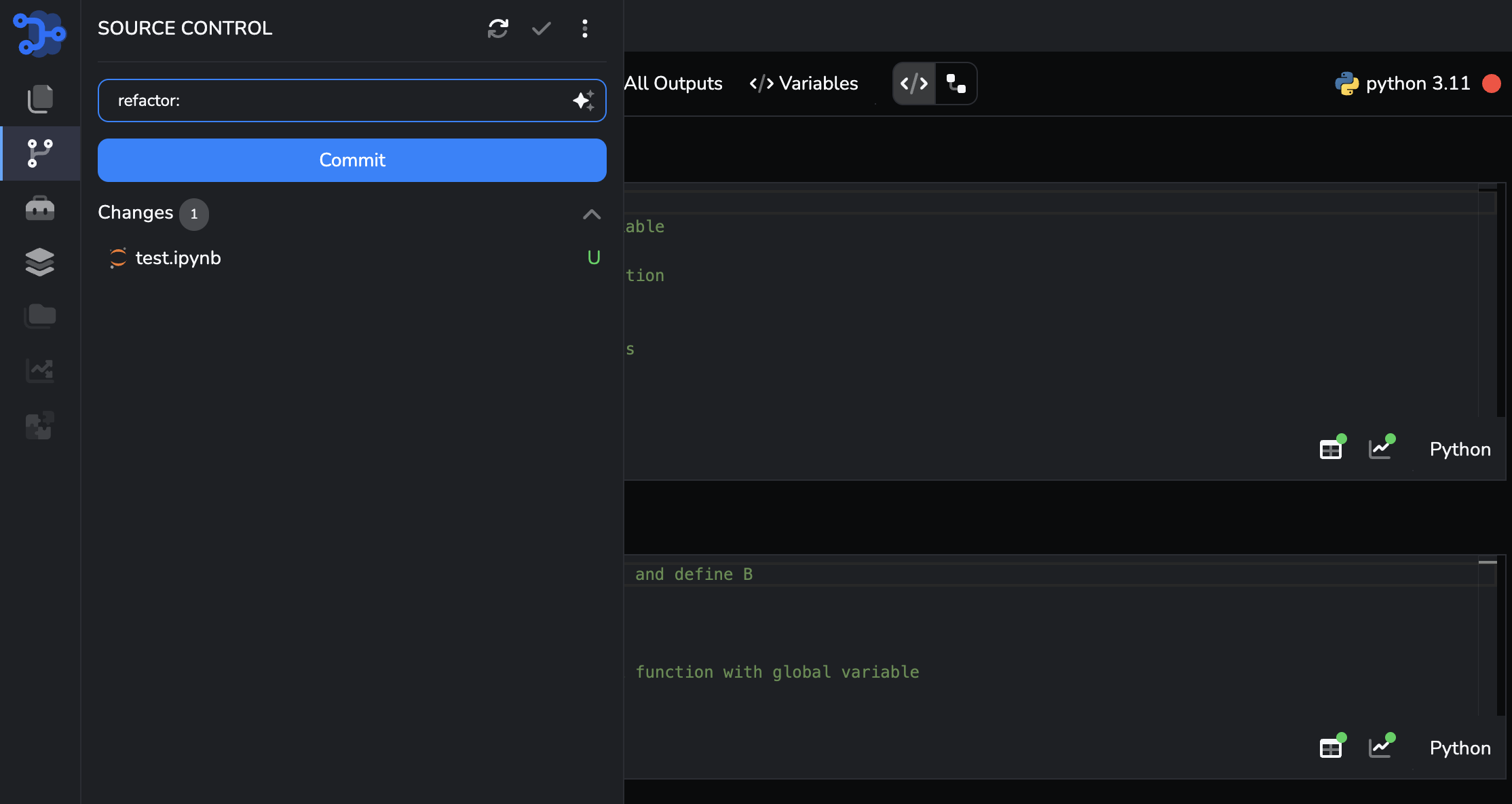Select the changed file test.ipynb
The image size is (1512, 804).
[177, 258]
